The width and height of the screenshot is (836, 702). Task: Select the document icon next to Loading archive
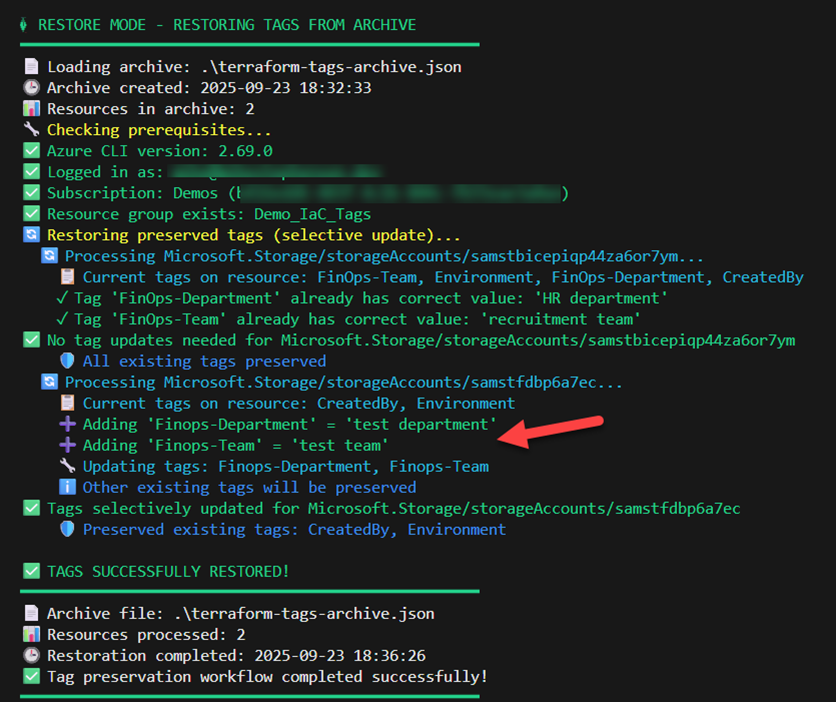pyautogui.click(x=30, y=66)
